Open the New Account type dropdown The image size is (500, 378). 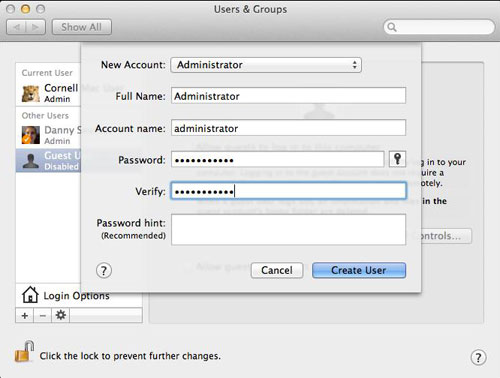click(266, 65)
